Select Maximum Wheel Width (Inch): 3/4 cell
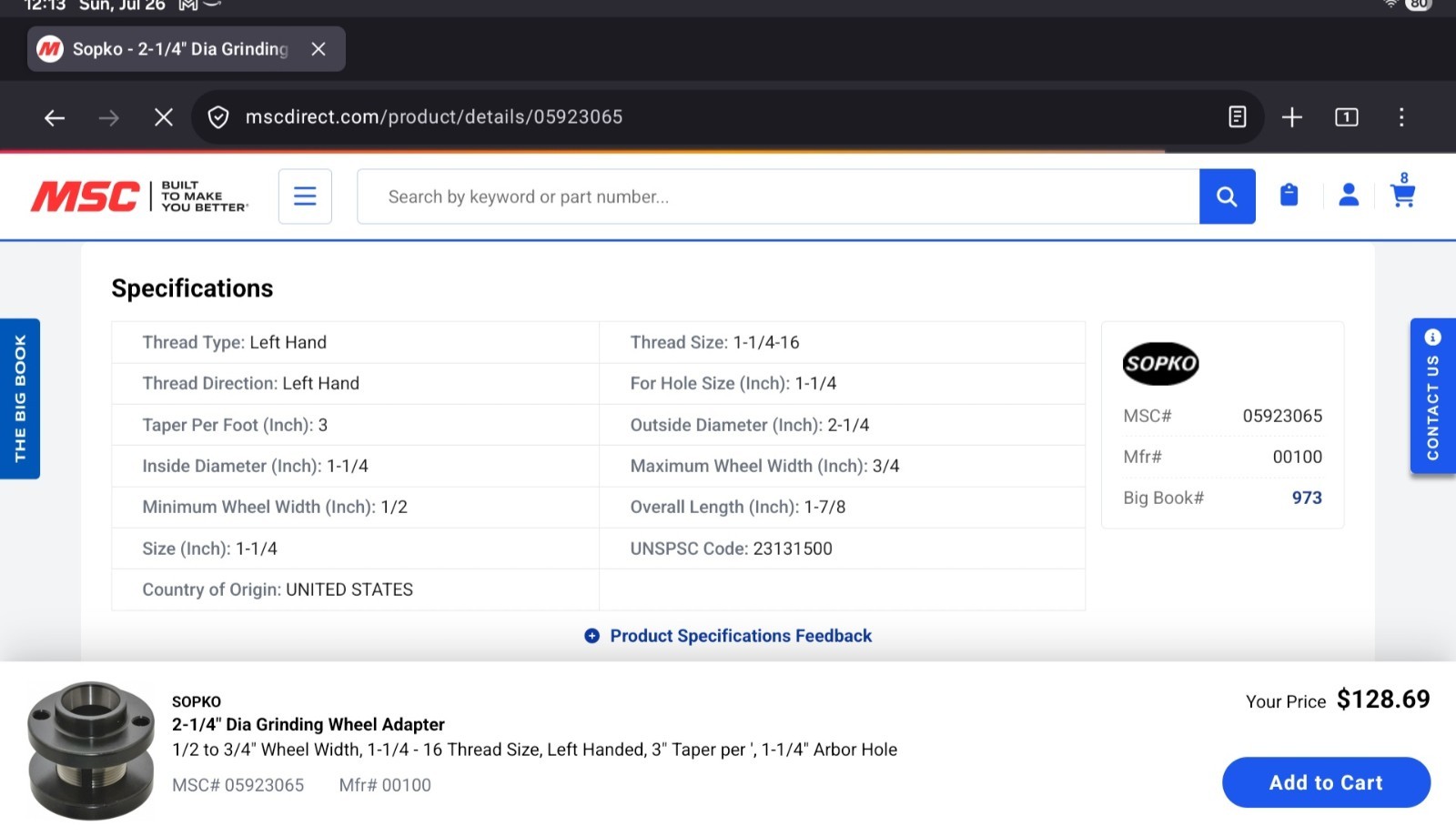Image resolution: width=1456 pixels, height=836 pixels. pos(842,466)
